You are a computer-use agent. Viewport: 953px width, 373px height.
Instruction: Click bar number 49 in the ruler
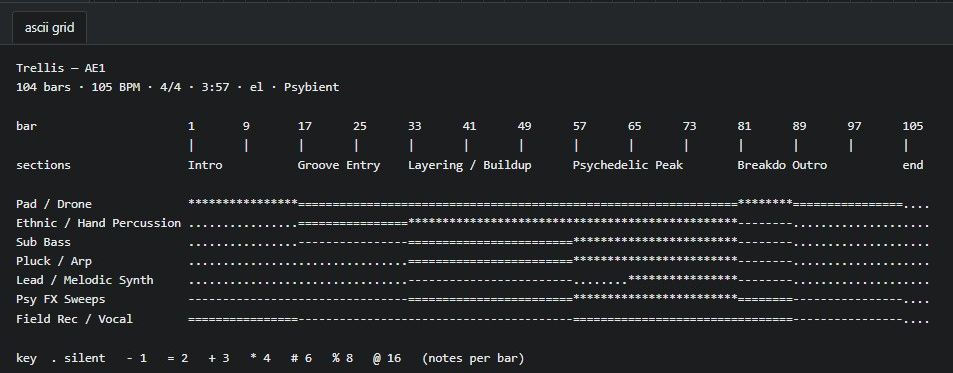click(525, 126)
